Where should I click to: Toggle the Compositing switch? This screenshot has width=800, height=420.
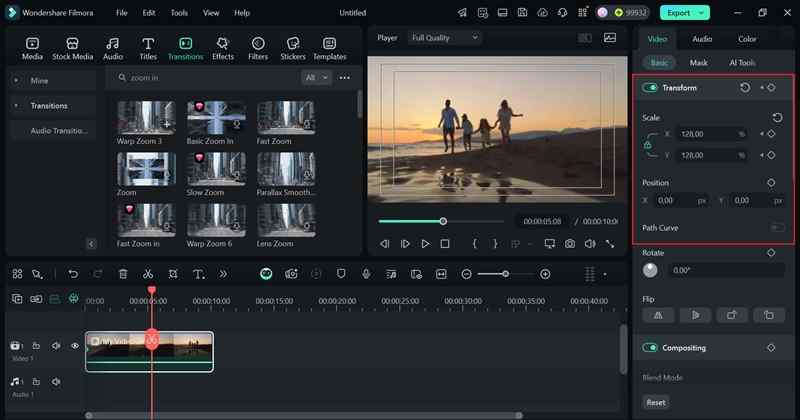coord(650,348)
